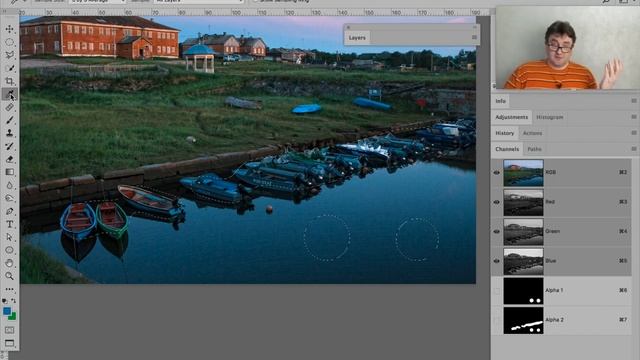This screenshot has height=360, width=640.
Task: Show the Alpha 1 channel
Action: (x=497, y=291)
